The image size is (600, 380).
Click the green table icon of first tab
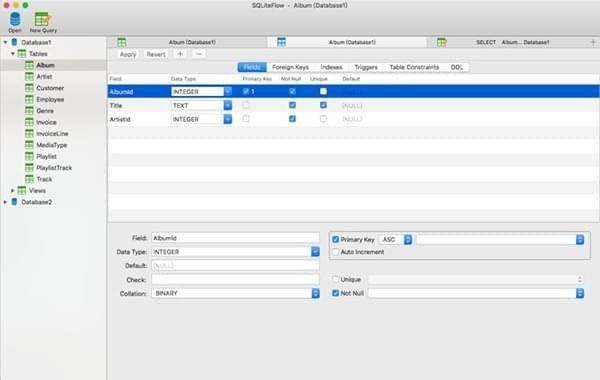pos(122,42)
